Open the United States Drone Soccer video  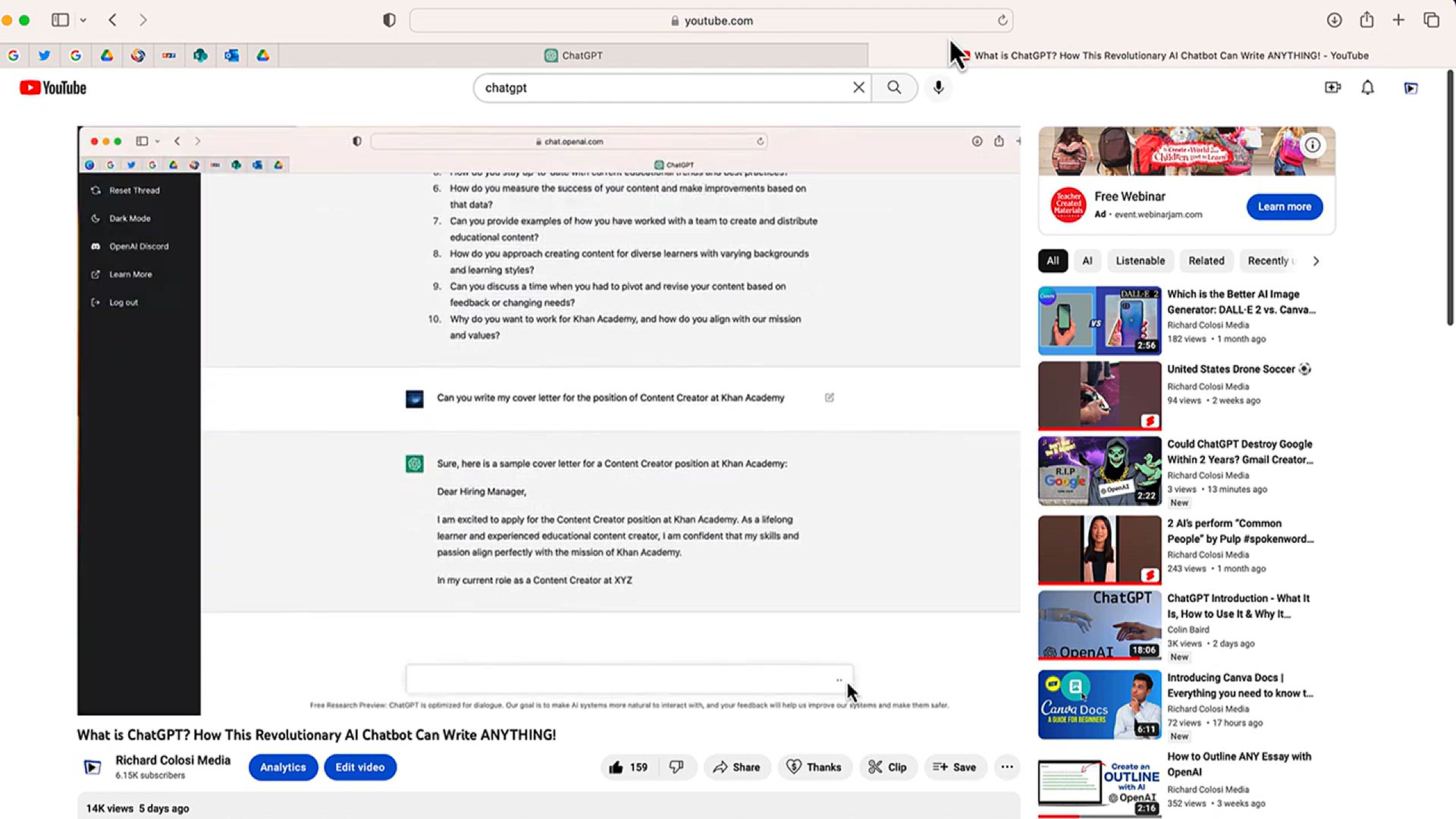(1099, 395)
